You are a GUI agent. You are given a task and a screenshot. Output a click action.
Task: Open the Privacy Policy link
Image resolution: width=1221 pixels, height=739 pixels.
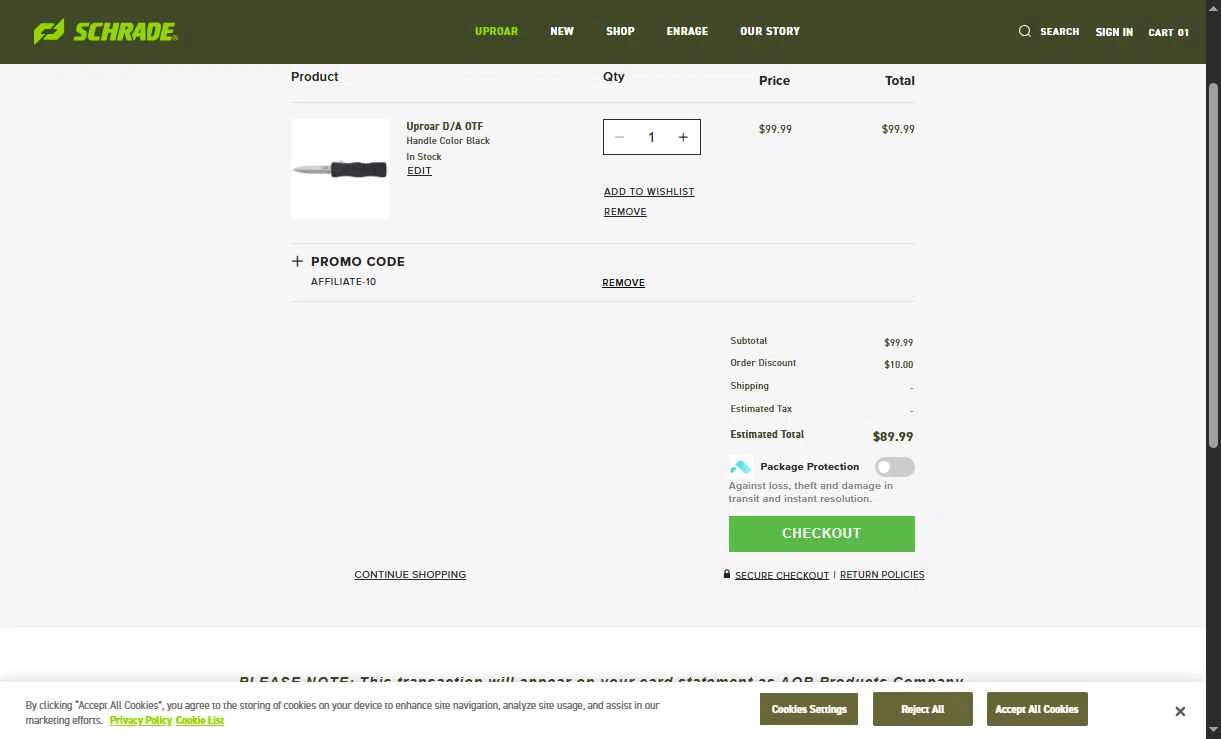coord(141,721)
